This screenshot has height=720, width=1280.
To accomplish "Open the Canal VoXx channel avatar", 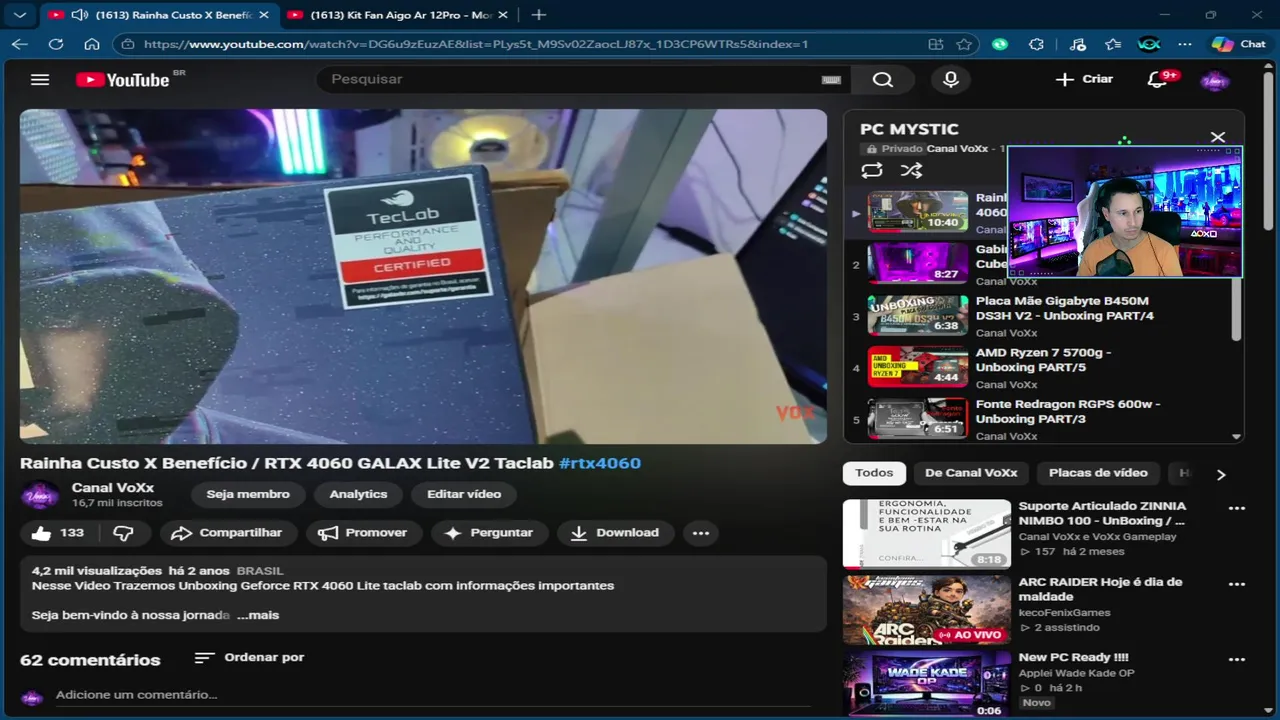I will [40, 495].
